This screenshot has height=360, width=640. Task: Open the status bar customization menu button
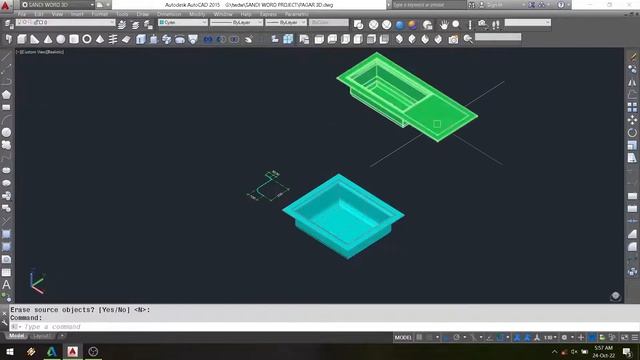[x=635, y=337]
